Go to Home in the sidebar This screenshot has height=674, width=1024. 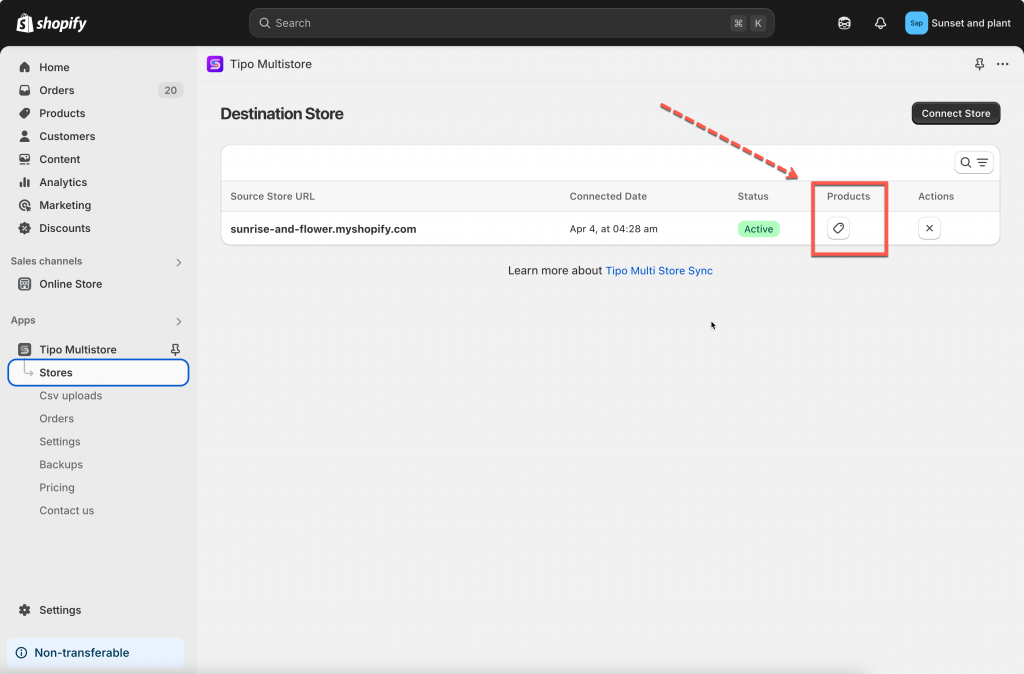point(54,67)
